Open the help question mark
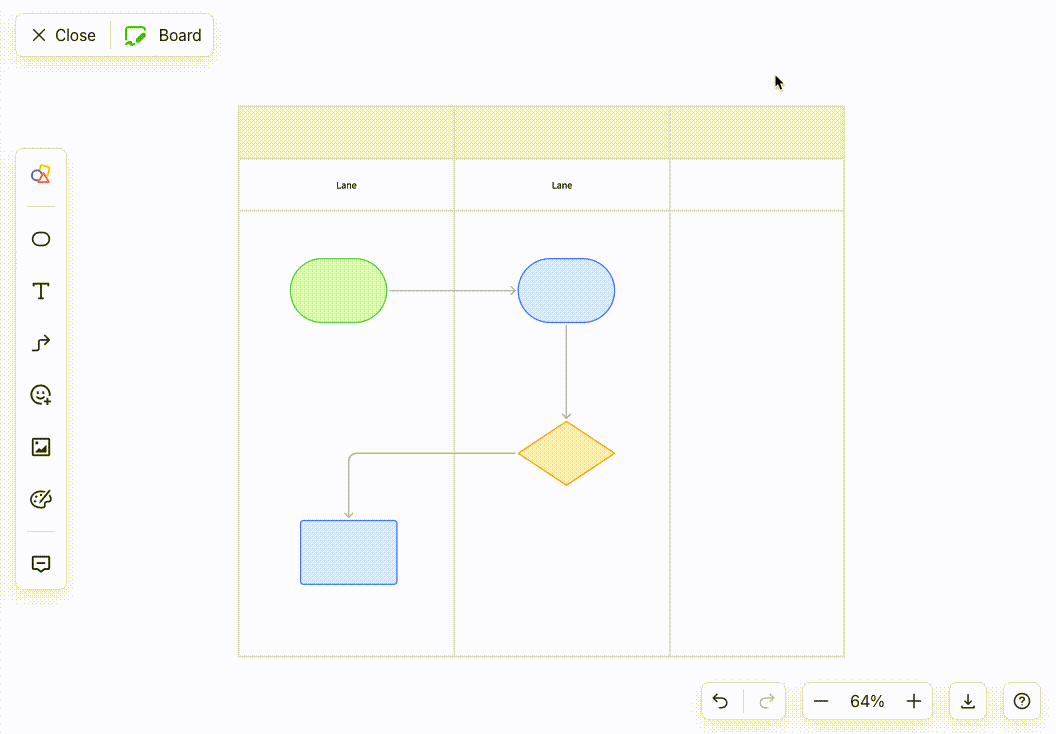The image size is (1056, 734). coord(1021,701)
